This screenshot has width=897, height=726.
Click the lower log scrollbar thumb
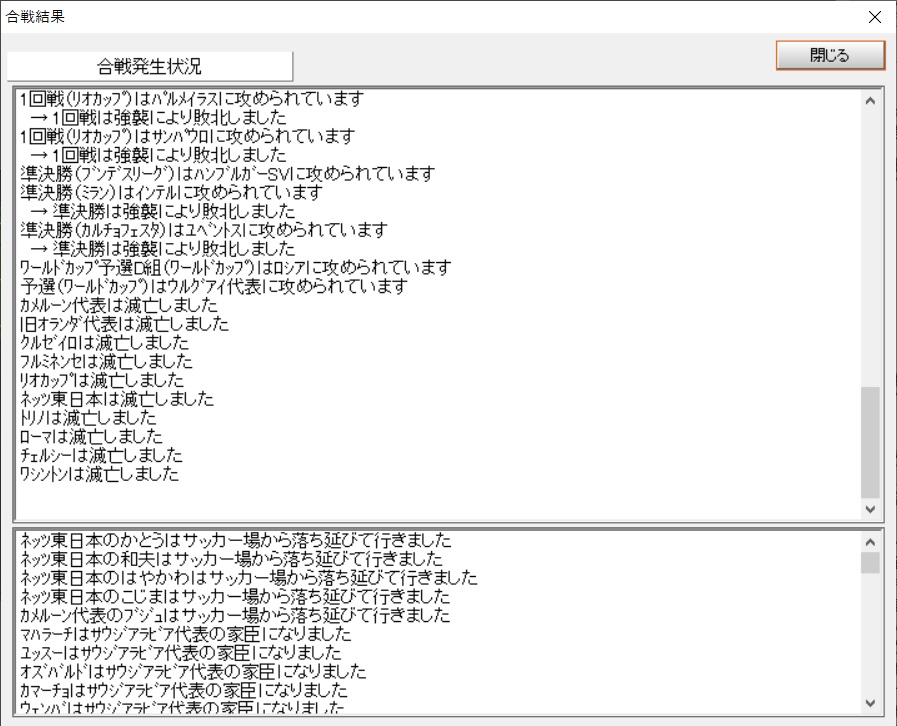click(870, 563)
